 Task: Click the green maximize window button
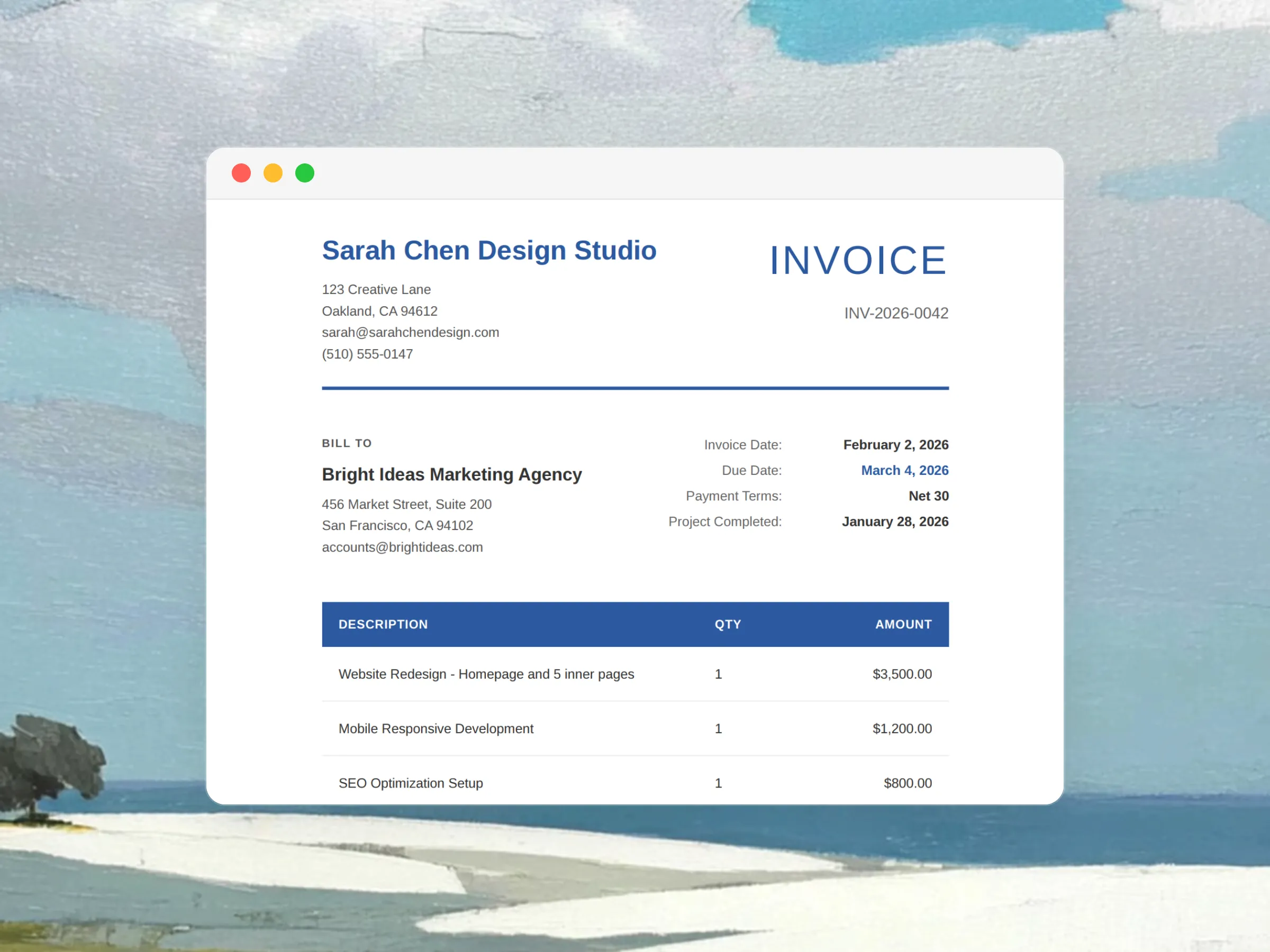click(x=305, y=173)
